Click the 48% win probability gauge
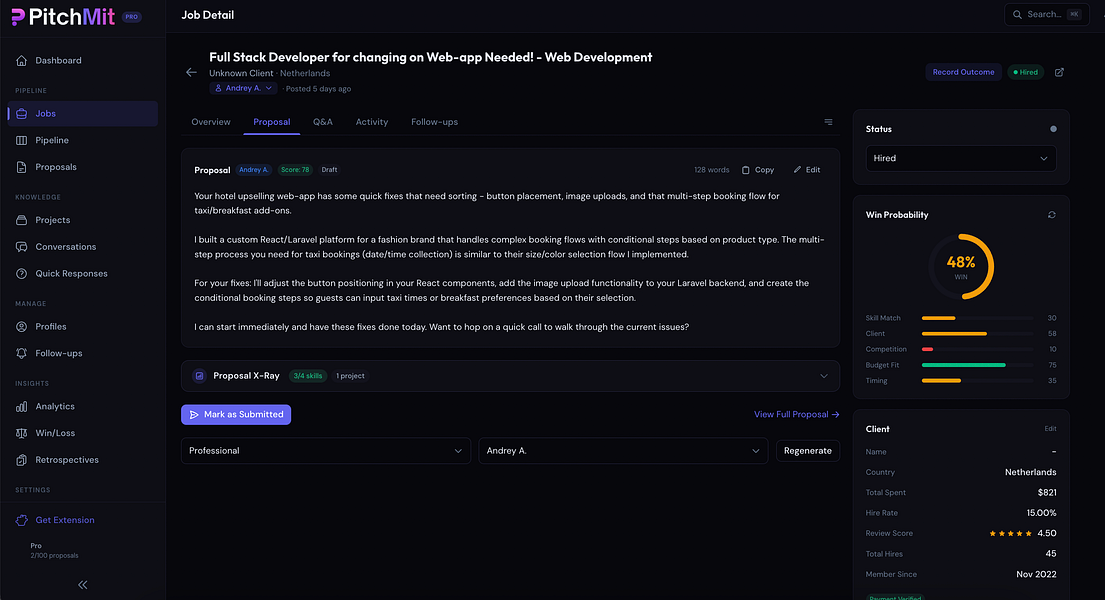 [x=961, y=267]
